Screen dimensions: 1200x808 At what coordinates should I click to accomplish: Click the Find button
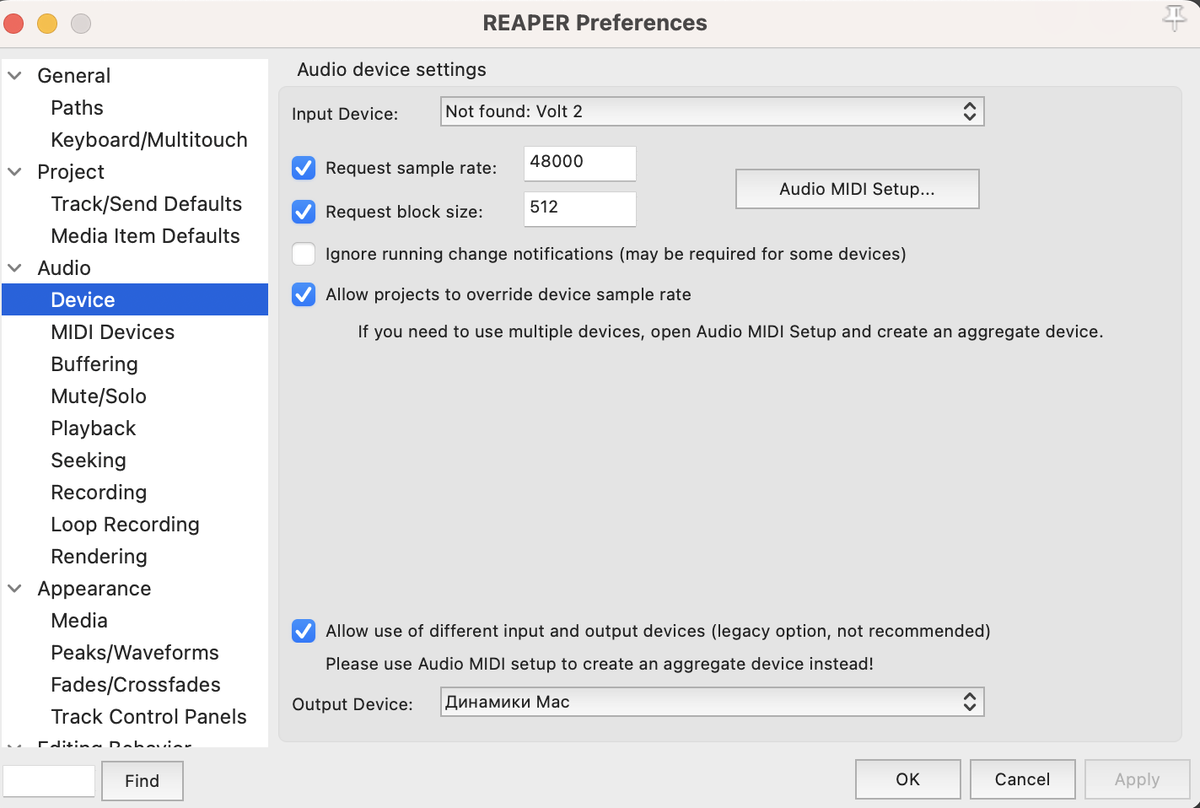click(x=142, y=781)
